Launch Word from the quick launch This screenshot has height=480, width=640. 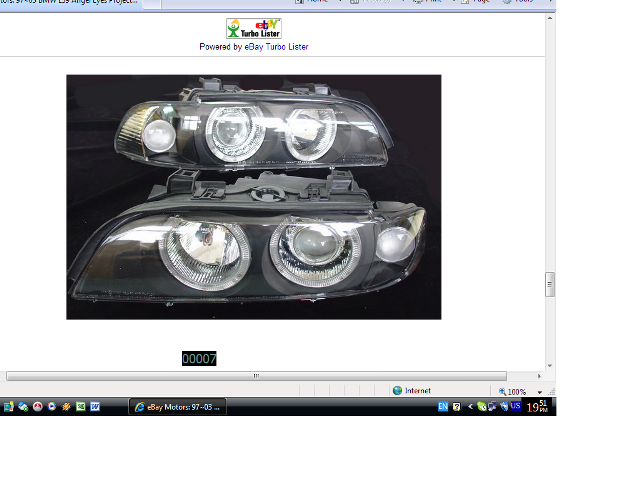pyautogui.click(x=95, y=407)
